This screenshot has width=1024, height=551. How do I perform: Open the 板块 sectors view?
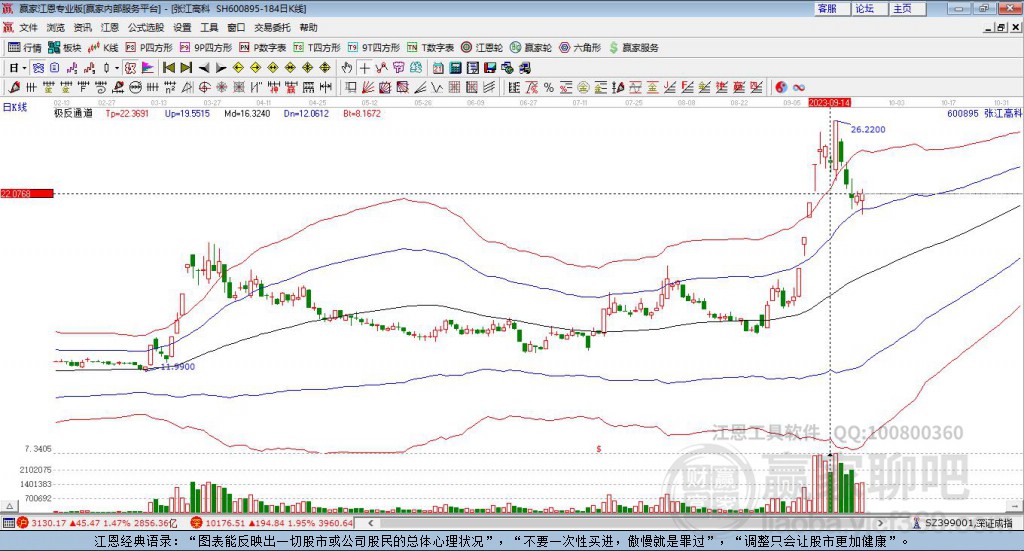[65, 48]
